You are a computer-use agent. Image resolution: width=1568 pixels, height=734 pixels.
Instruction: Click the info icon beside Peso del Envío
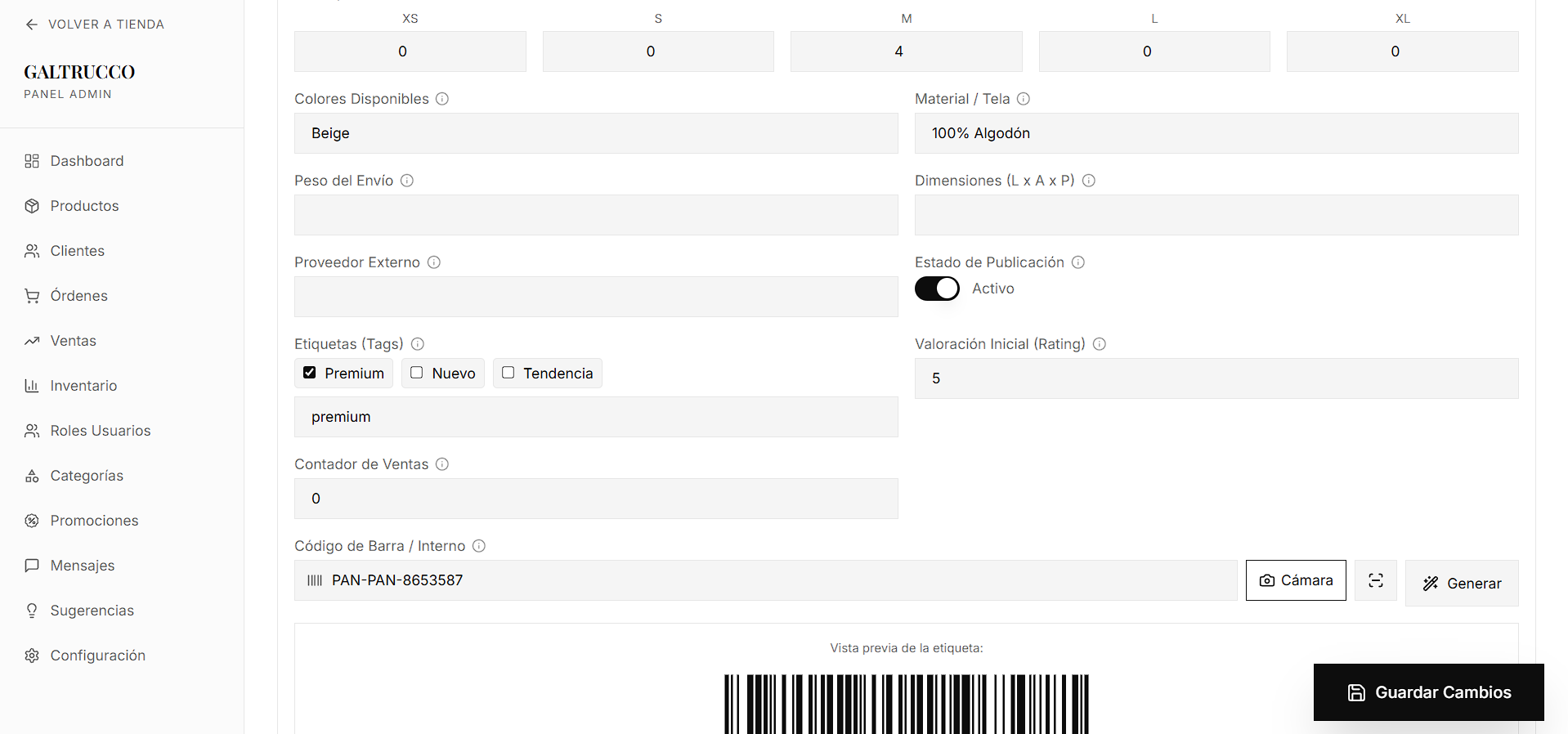[x=407, y=181]
